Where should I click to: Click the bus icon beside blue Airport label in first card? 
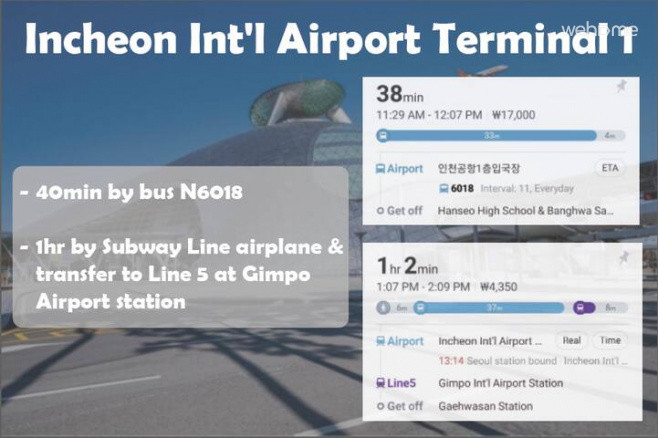[380, 169]
